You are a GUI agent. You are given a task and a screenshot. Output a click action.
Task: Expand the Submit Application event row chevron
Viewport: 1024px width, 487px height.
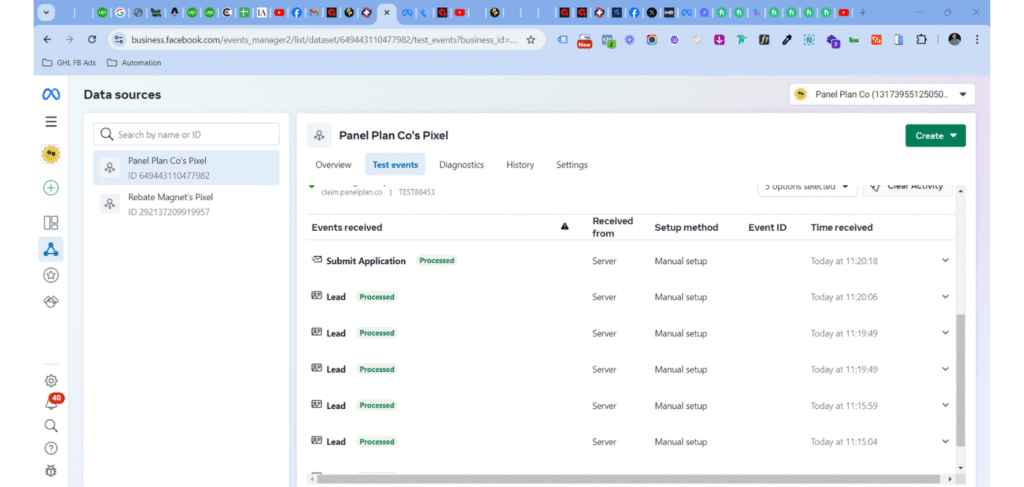coord(945,260)
